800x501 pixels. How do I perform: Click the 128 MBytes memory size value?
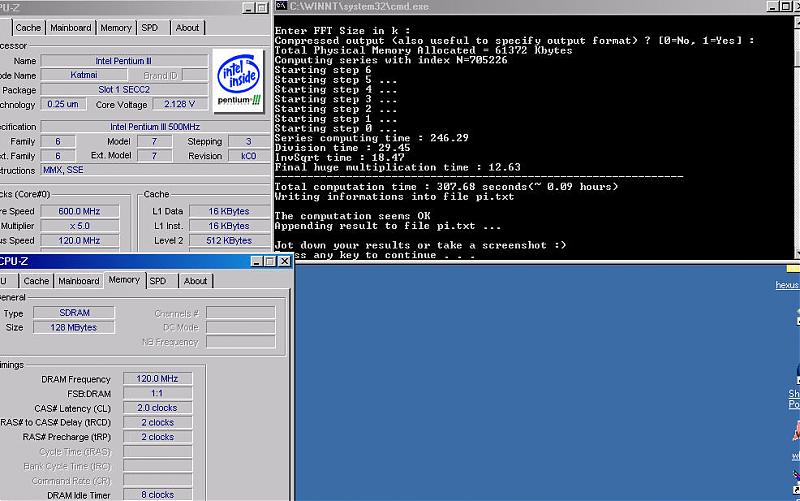click(74, 328)
